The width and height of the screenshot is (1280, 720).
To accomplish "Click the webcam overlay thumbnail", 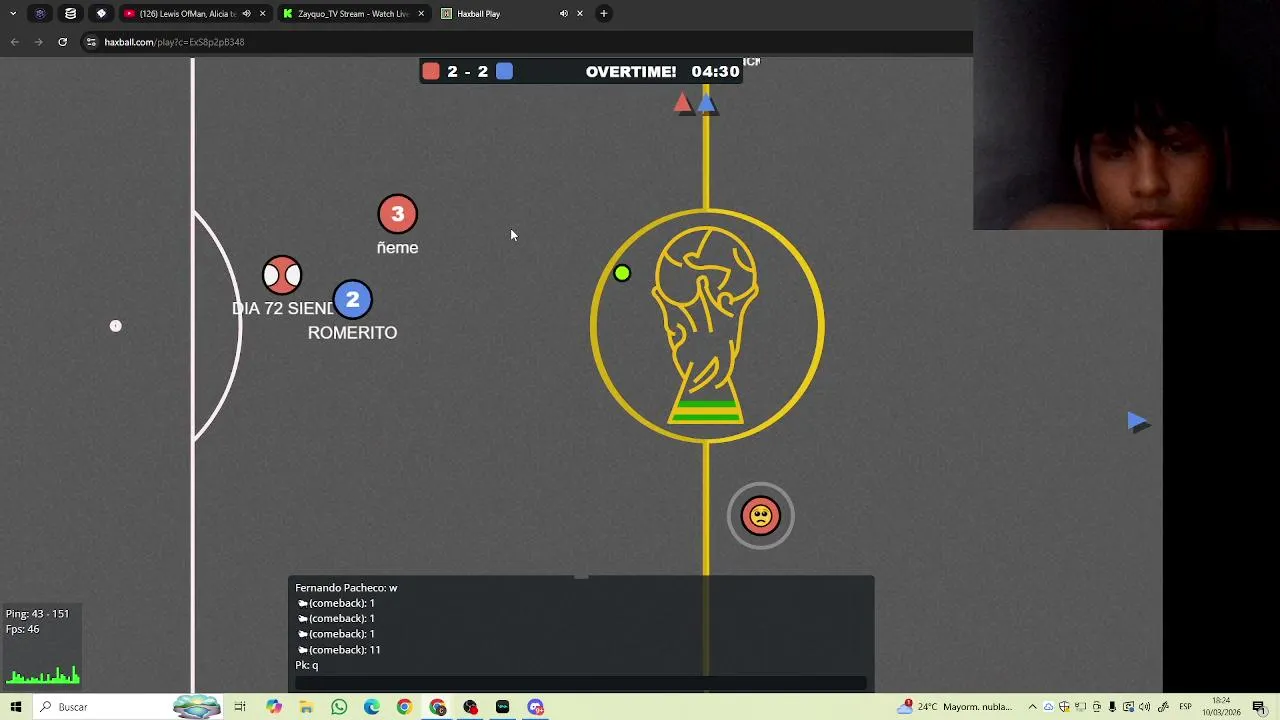I will coord(1126,115).
